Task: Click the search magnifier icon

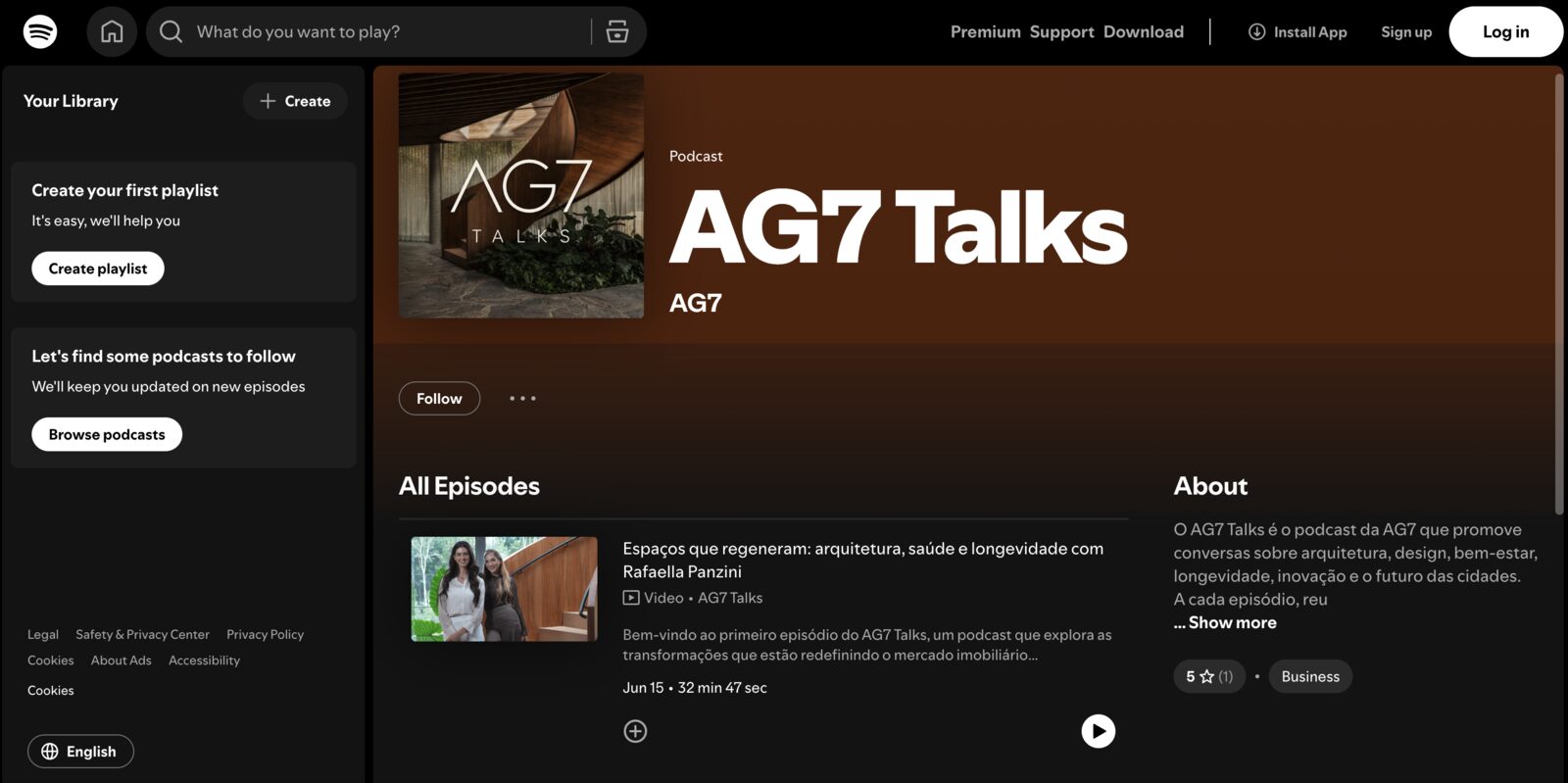Action: (171, 31)
